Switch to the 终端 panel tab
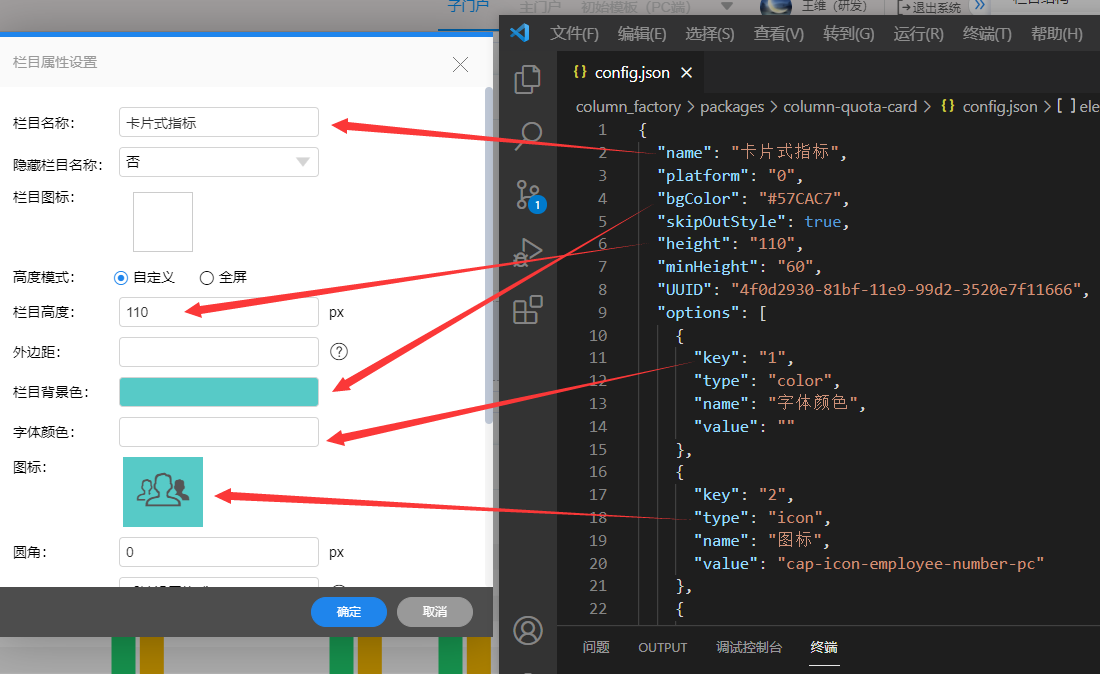 (824, 647)
